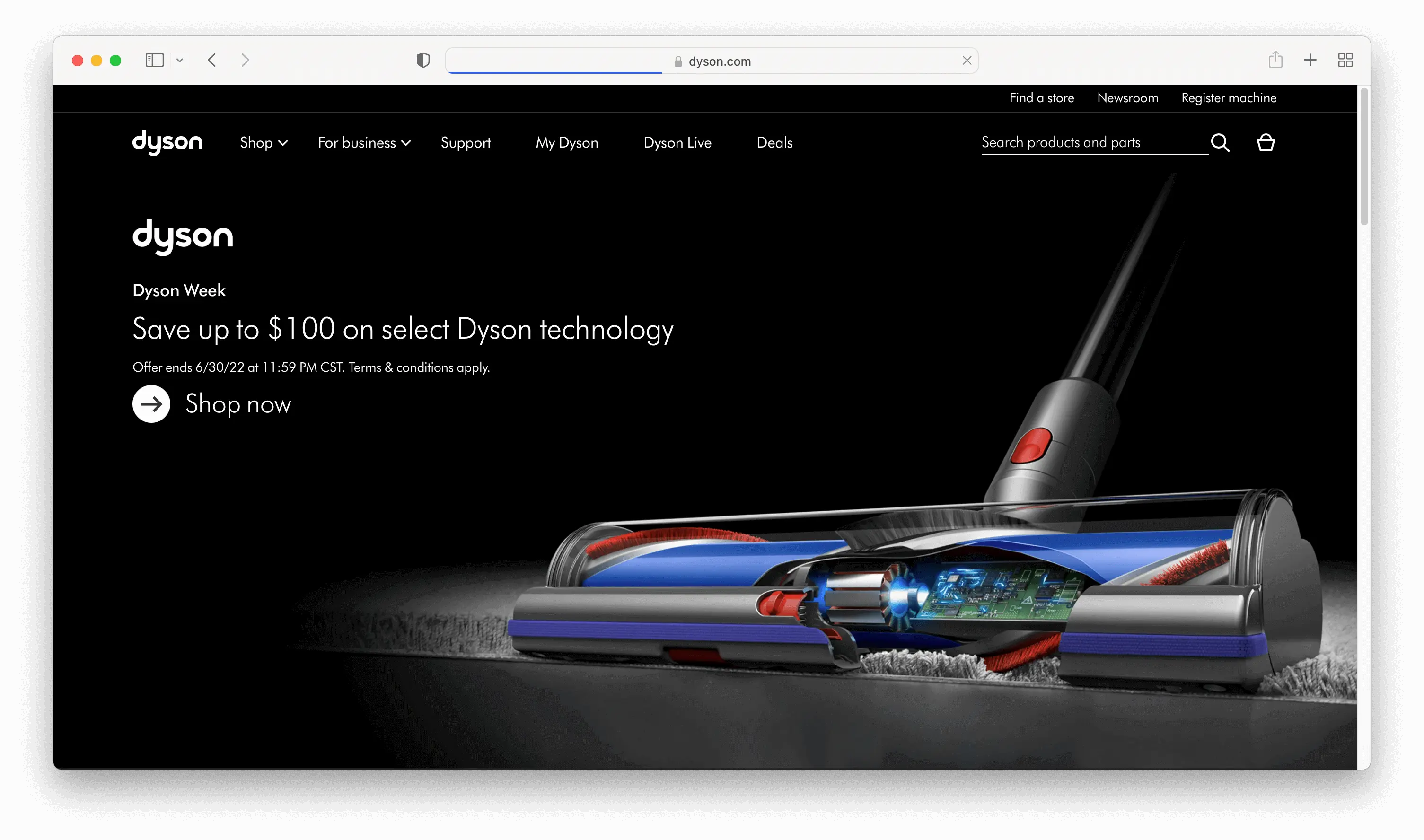Click the Find a store link
1424x840 pixels.
coord(1041,98)
